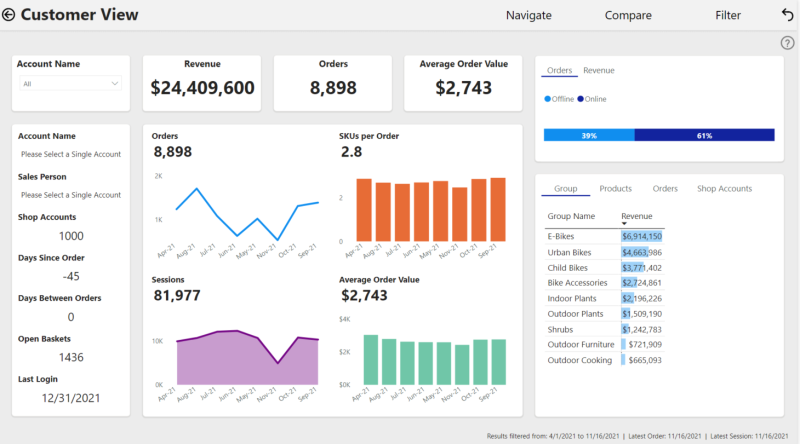Screen dimensions: 800x444
Task: Click the 39% Offline bar segment
Action: tap(589, 135)
